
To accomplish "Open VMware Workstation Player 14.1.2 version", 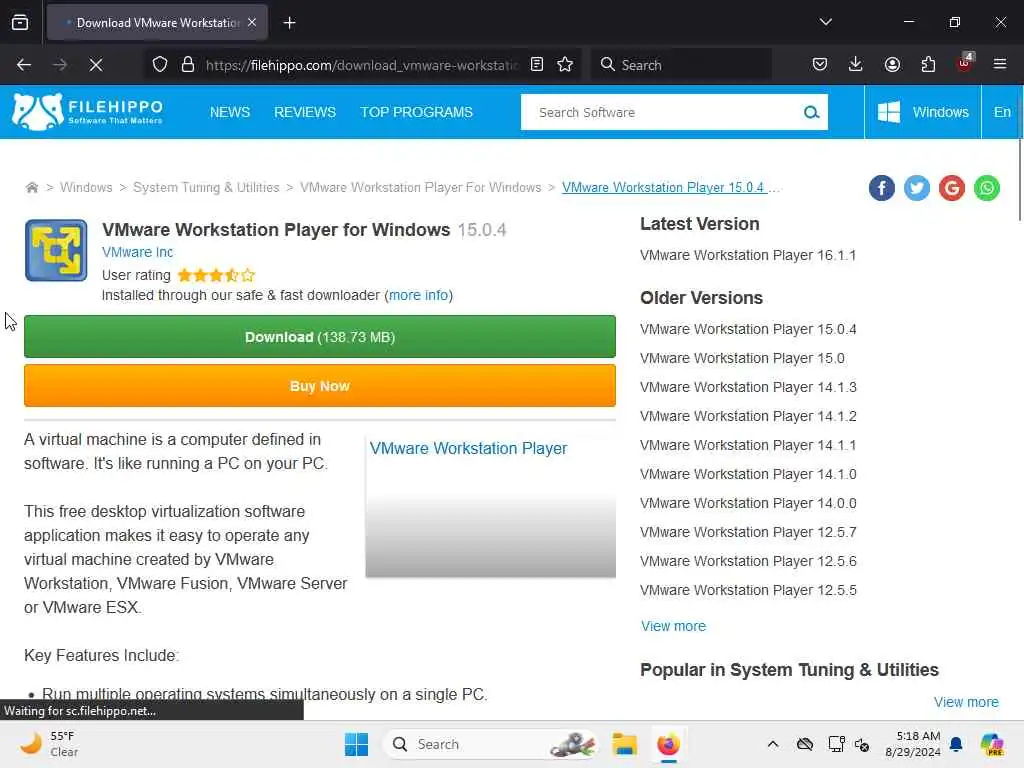I will tap(748, 416).
